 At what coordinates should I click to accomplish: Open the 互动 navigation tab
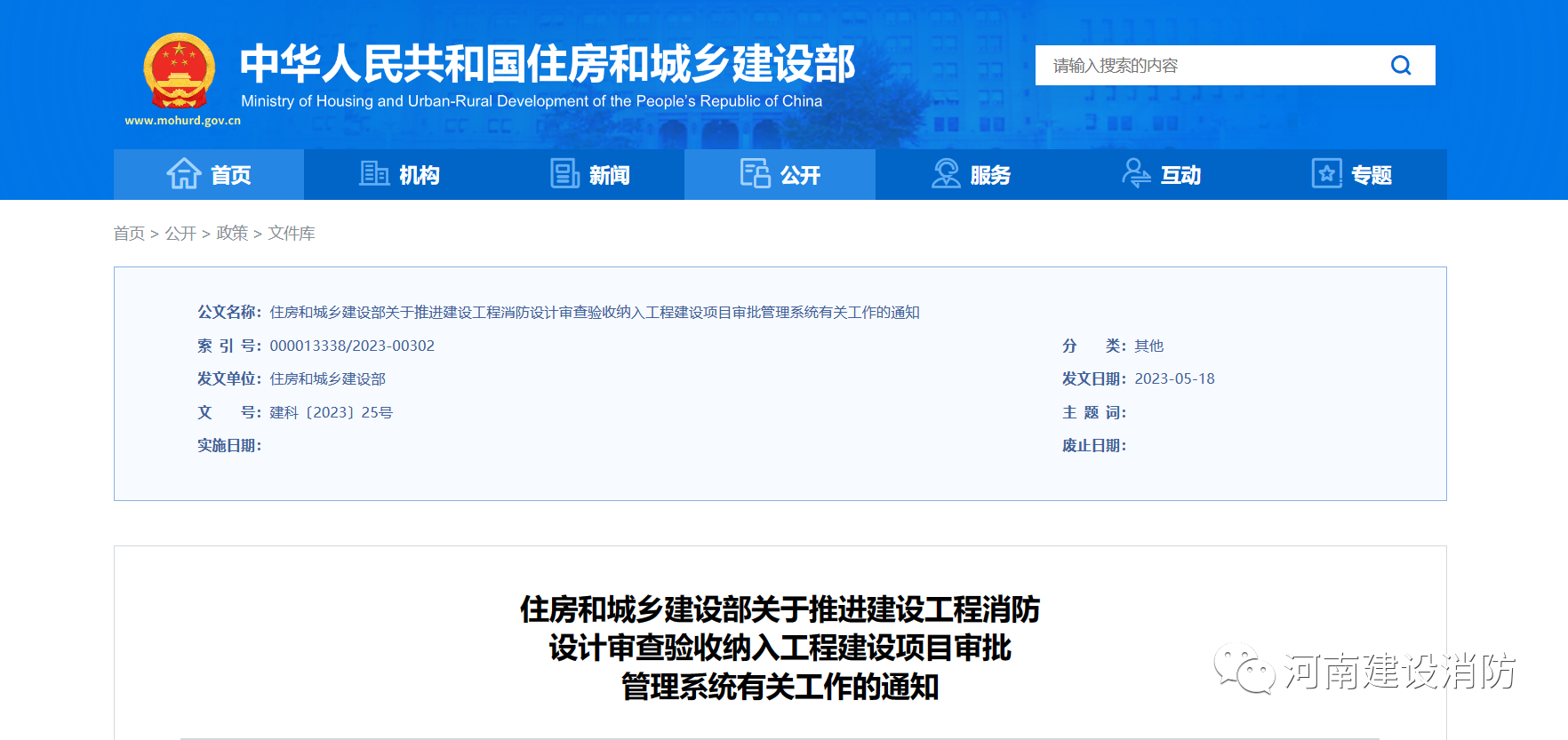click(x=1161, y=174)
